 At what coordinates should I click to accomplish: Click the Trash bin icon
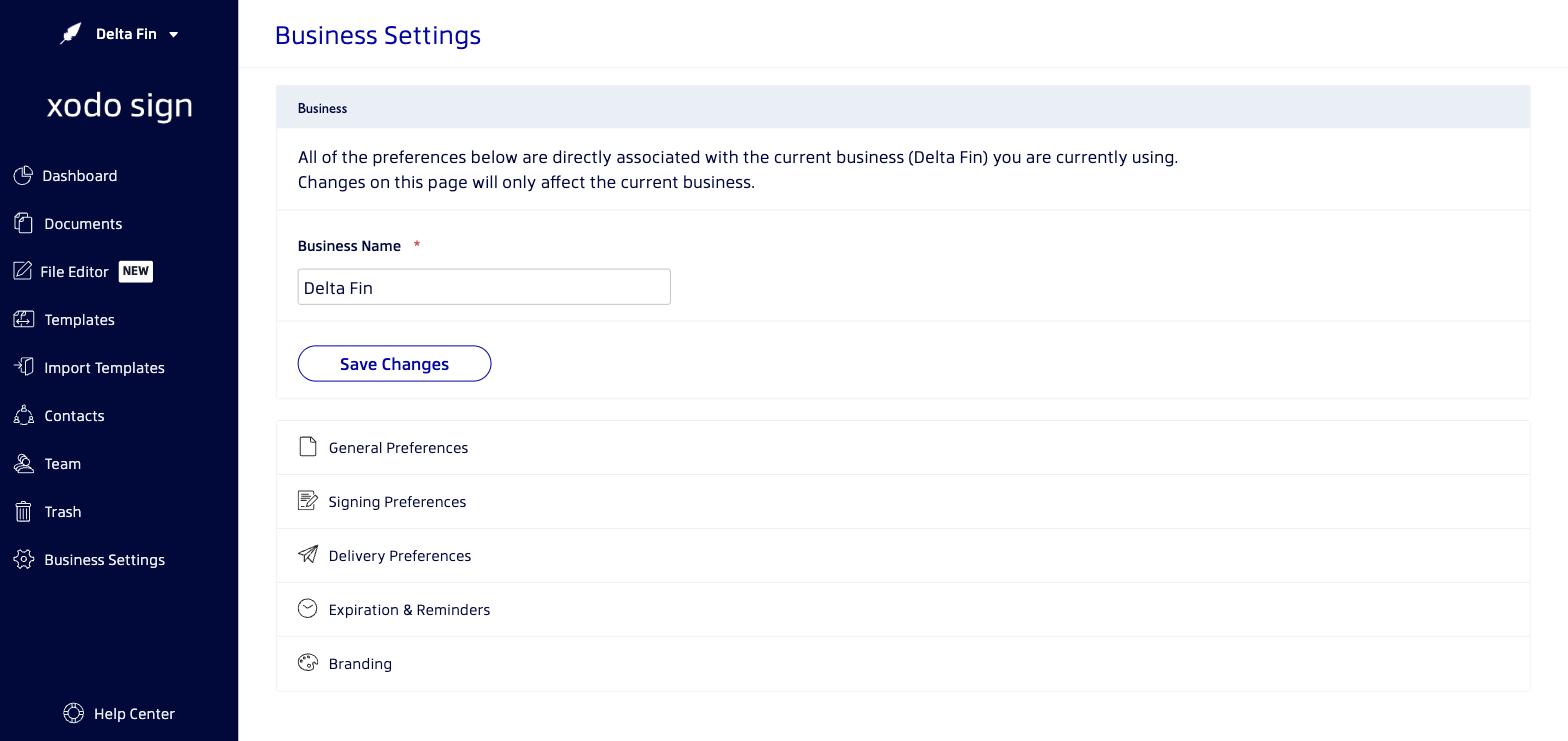tap(24, 511)
